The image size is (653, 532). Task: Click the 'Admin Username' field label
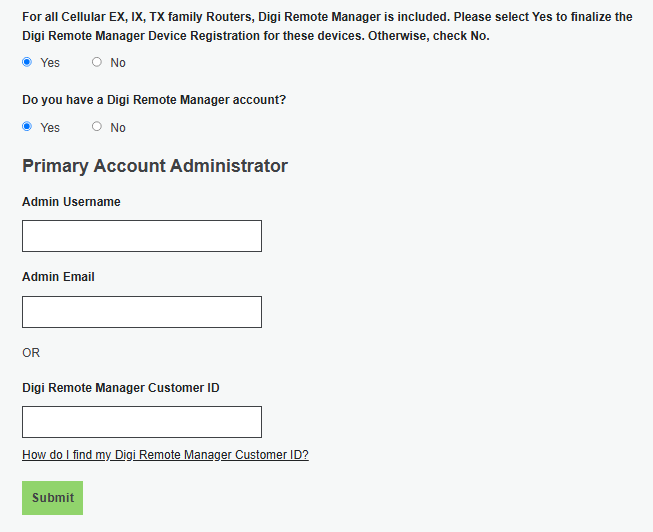[x=71, y=202]
